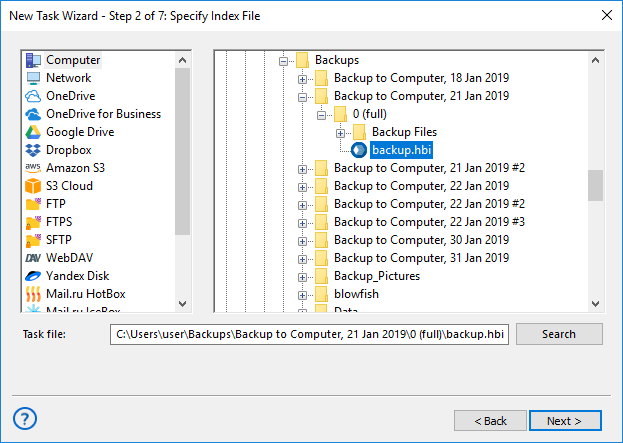Viewport: 623px width, 443px height.
Task: Click the Google Drive triangle icon
Action: point(33,132)
